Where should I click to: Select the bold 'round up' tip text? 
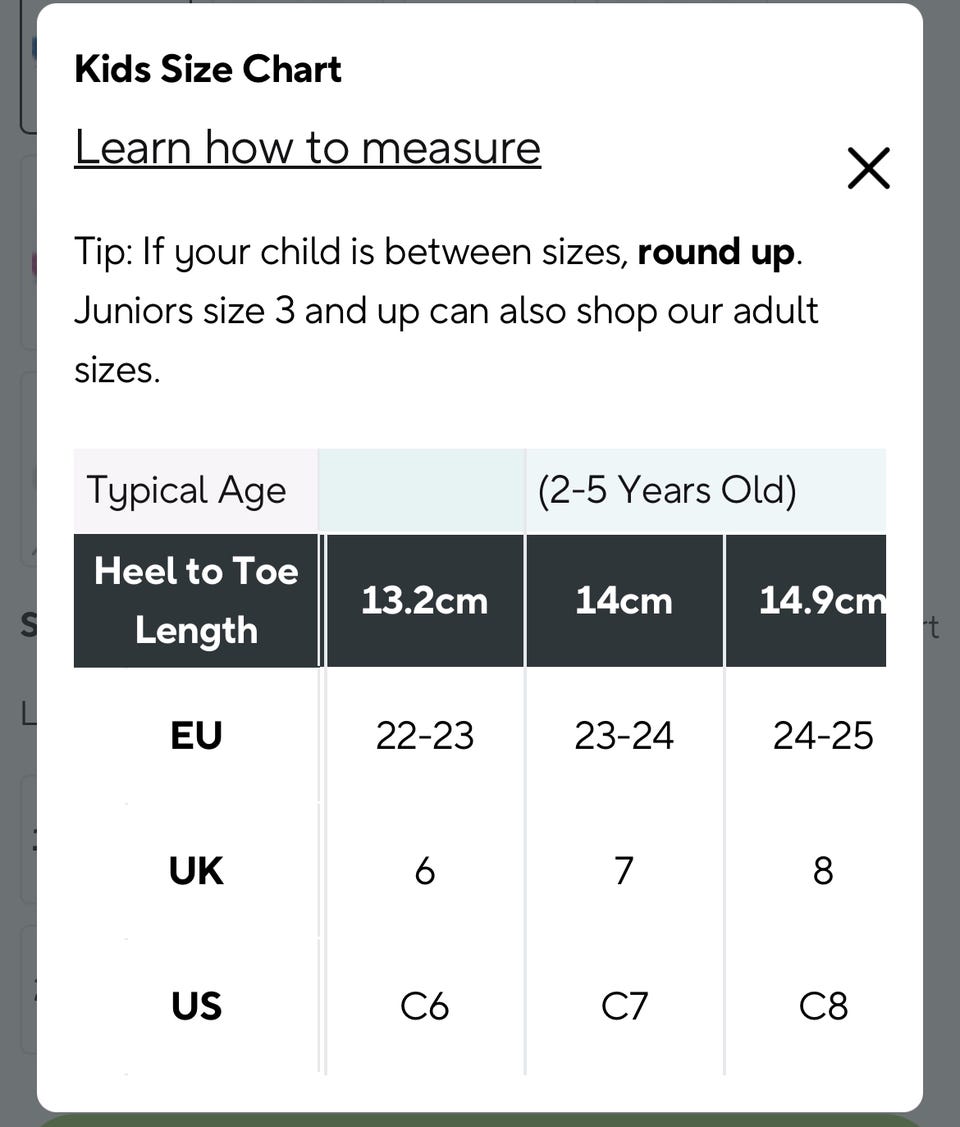tap(716, 251)
